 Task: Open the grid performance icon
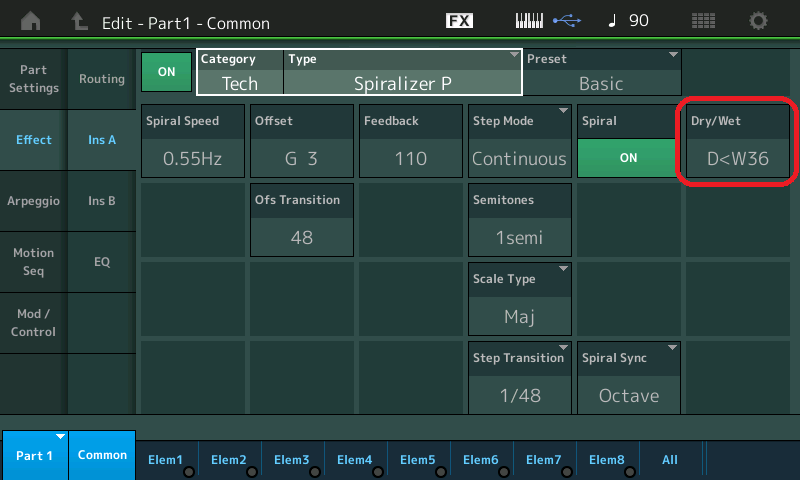coord(703,21)
